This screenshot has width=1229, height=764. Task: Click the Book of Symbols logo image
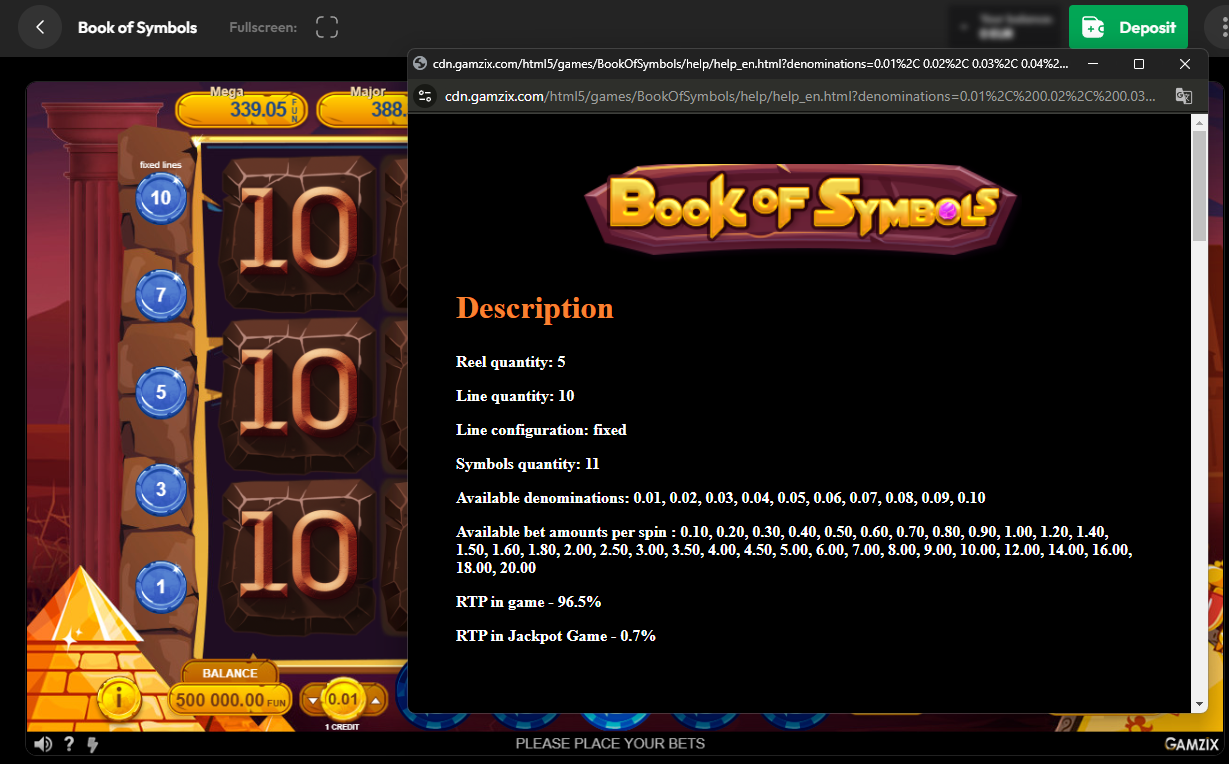point(800,208)
